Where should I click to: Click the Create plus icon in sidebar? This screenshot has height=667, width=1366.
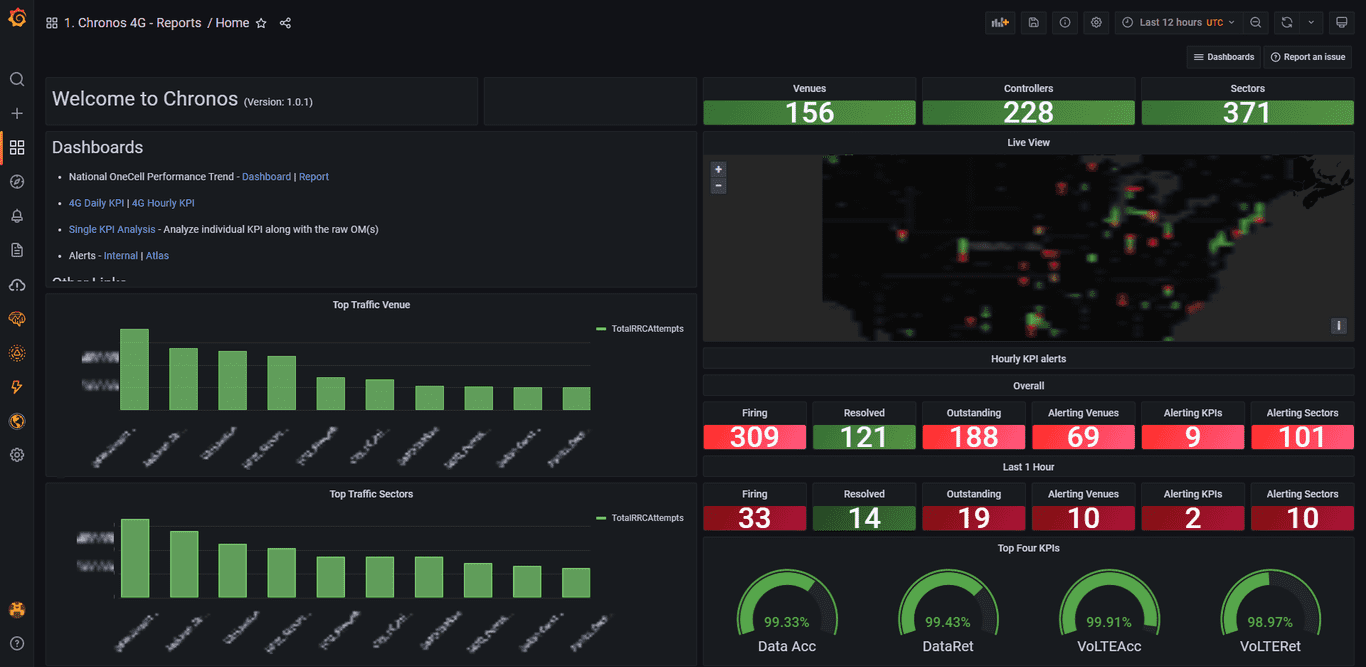(16, 113)
